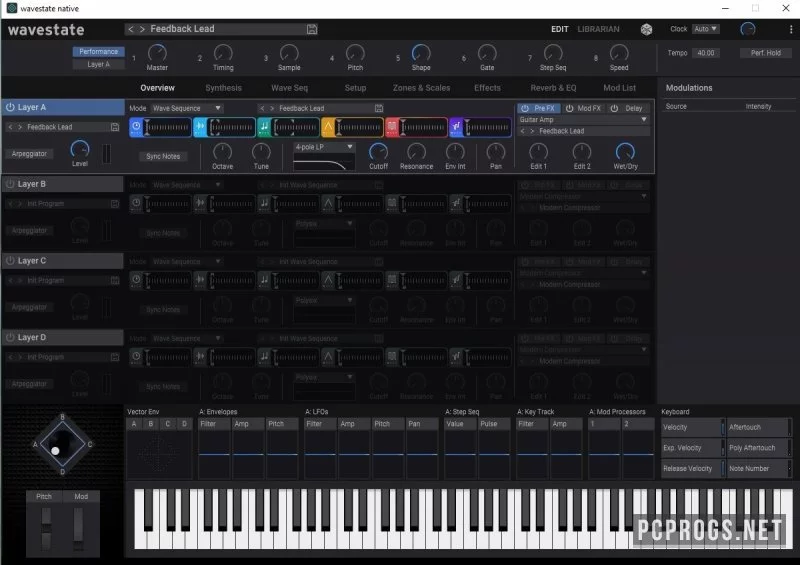
Task: Open the Zones & Scales tab
Action: pos(421,88)
